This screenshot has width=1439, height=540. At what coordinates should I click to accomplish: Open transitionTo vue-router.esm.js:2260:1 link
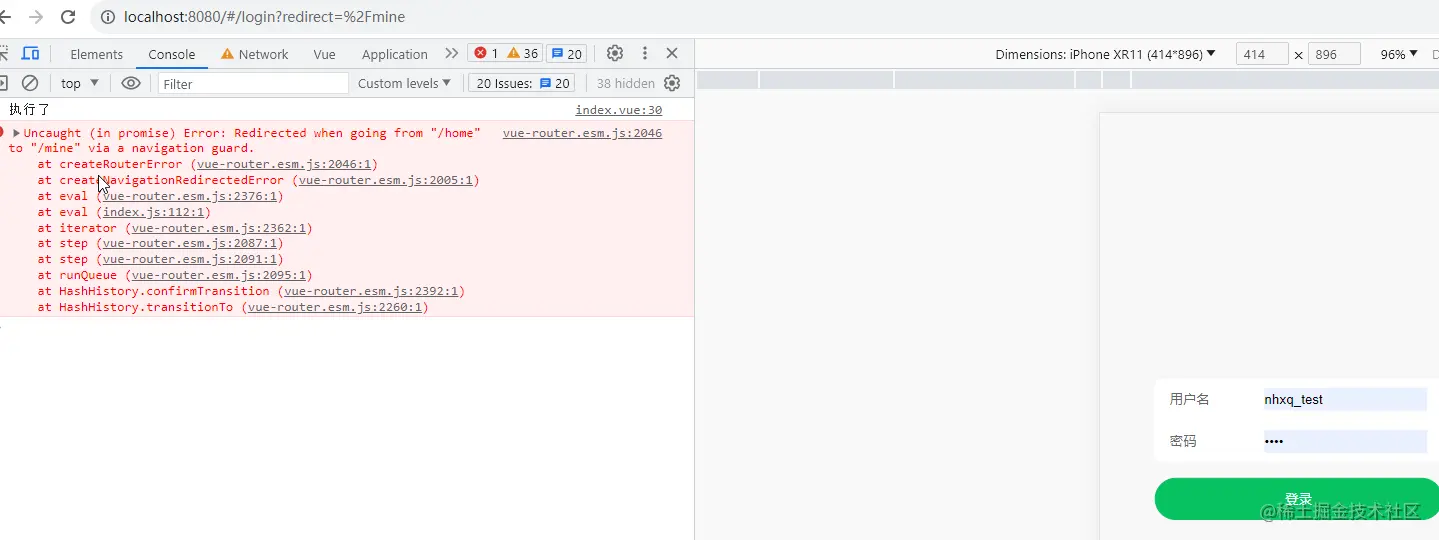pos(335,307)
